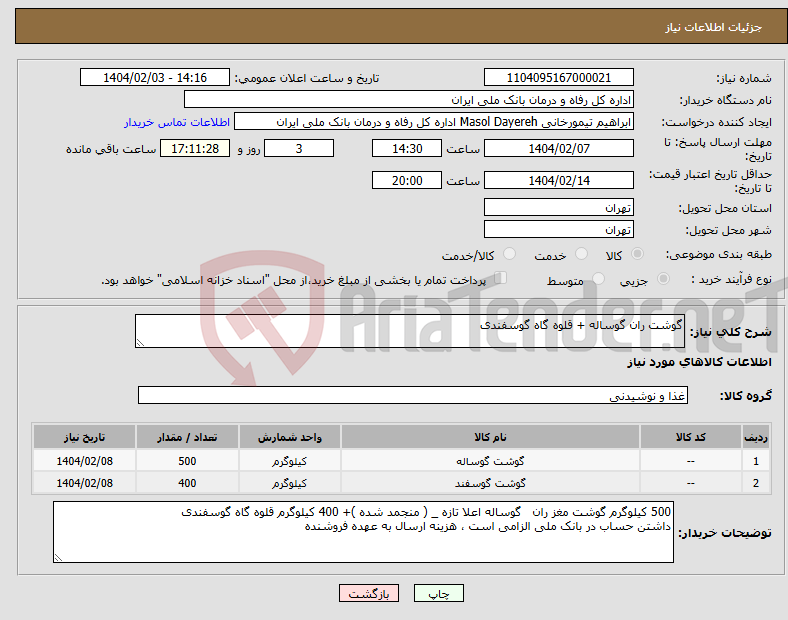Click the نام کالا column header
This screenshot has height=620, width=788.
click(x=490, y=437)
